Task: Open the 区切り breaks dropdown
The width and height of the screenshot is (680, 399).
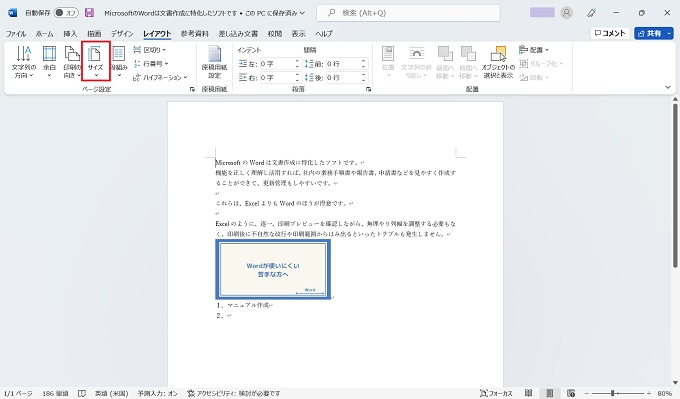Action: pos(150,50)
